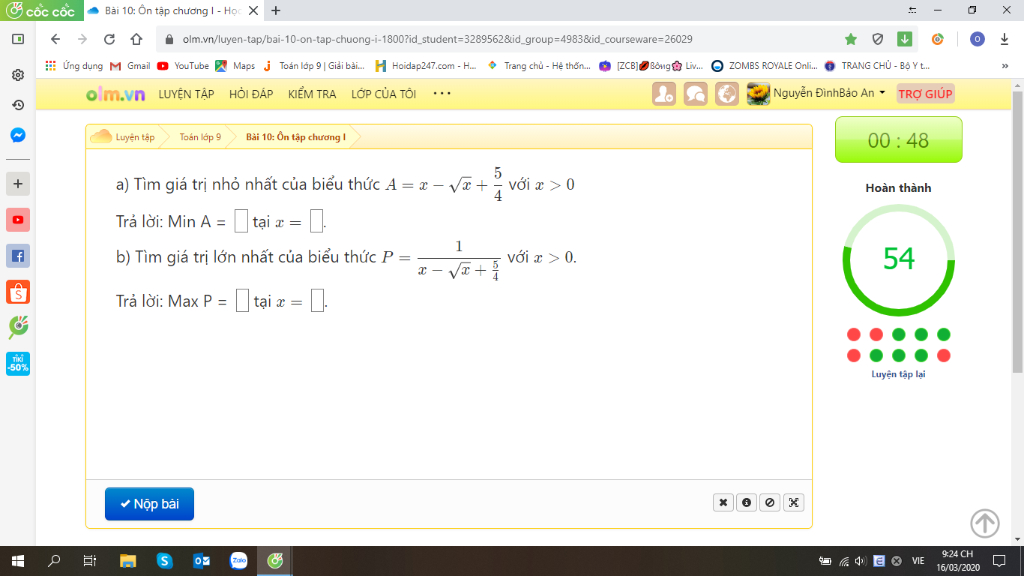Open ZOMBS ROYALE bookmark
This screenshot has width=1024, height=576.
point(764,66)
